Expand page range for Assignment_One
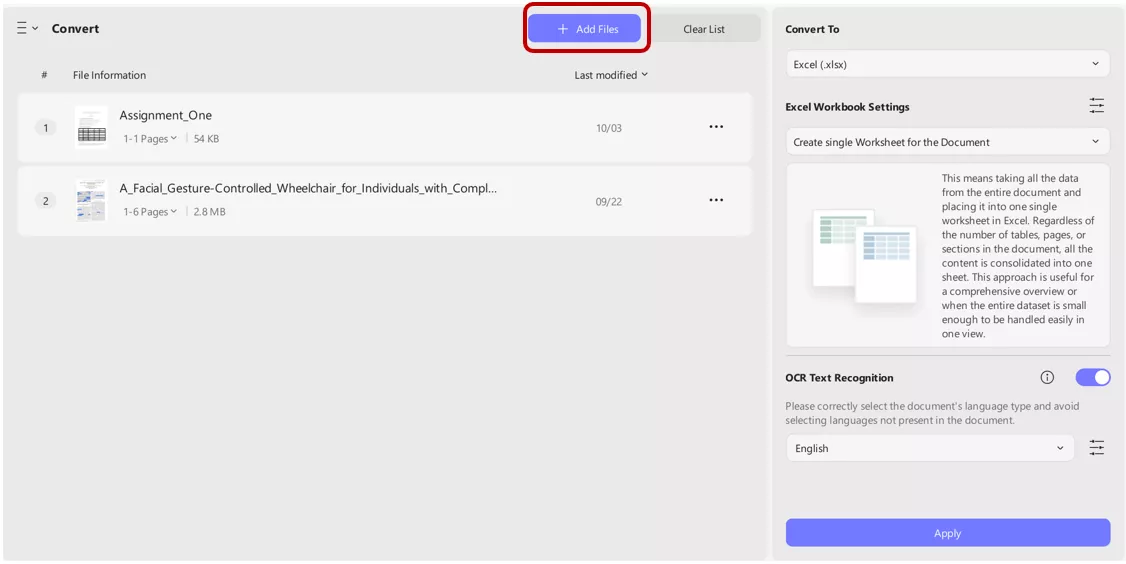The image size is (1126, 564). pos(150,139)
